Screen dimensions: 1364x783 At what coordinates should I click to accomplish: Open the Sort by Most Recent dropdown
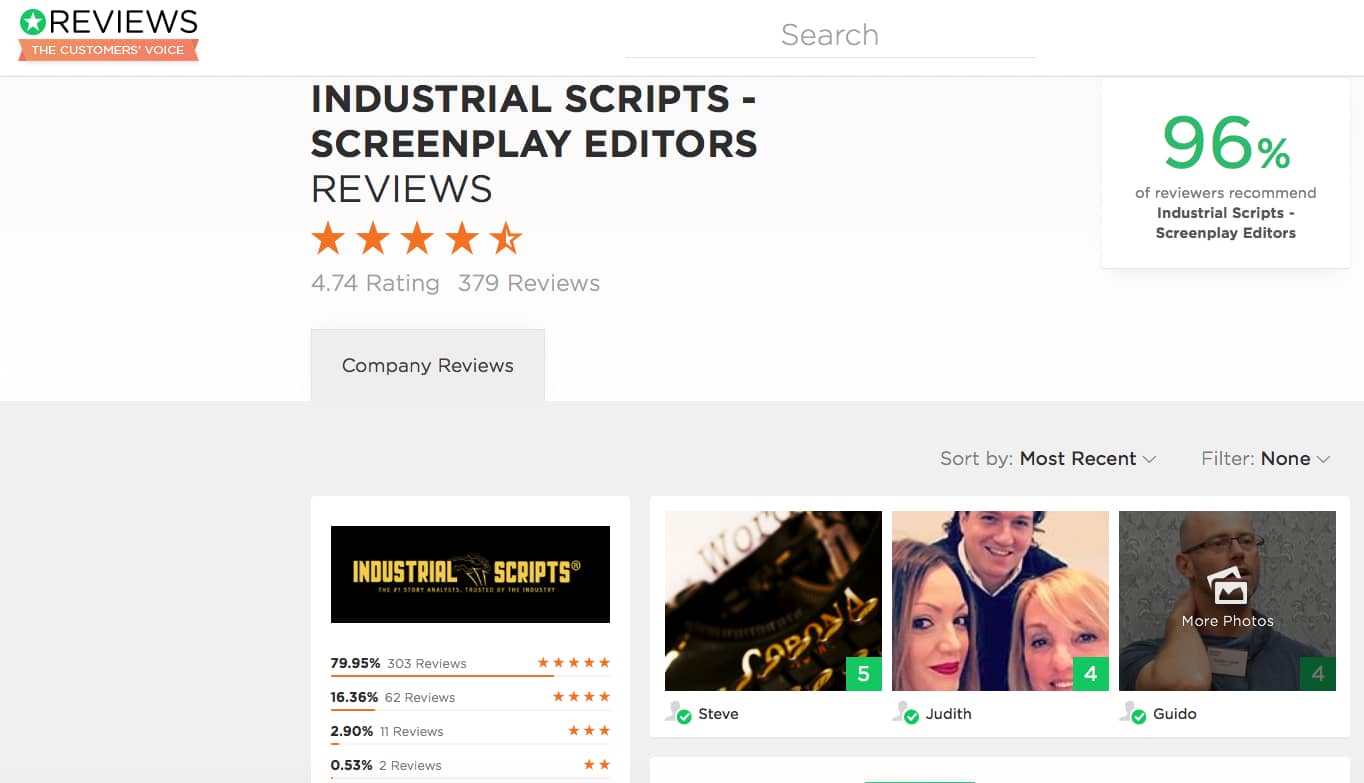point(1080,459)
